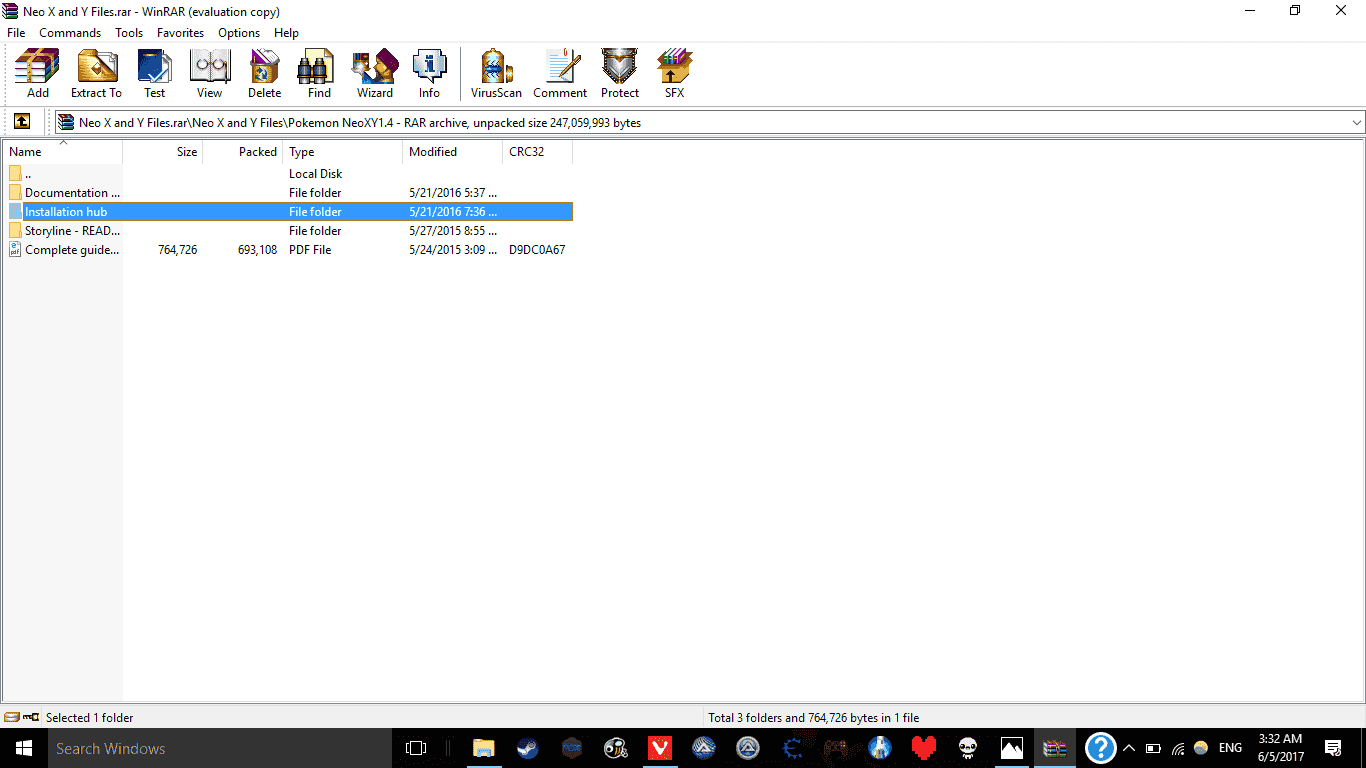
Task: Open the Vivaldi browser from the taskbar
Action: point(659,748)
